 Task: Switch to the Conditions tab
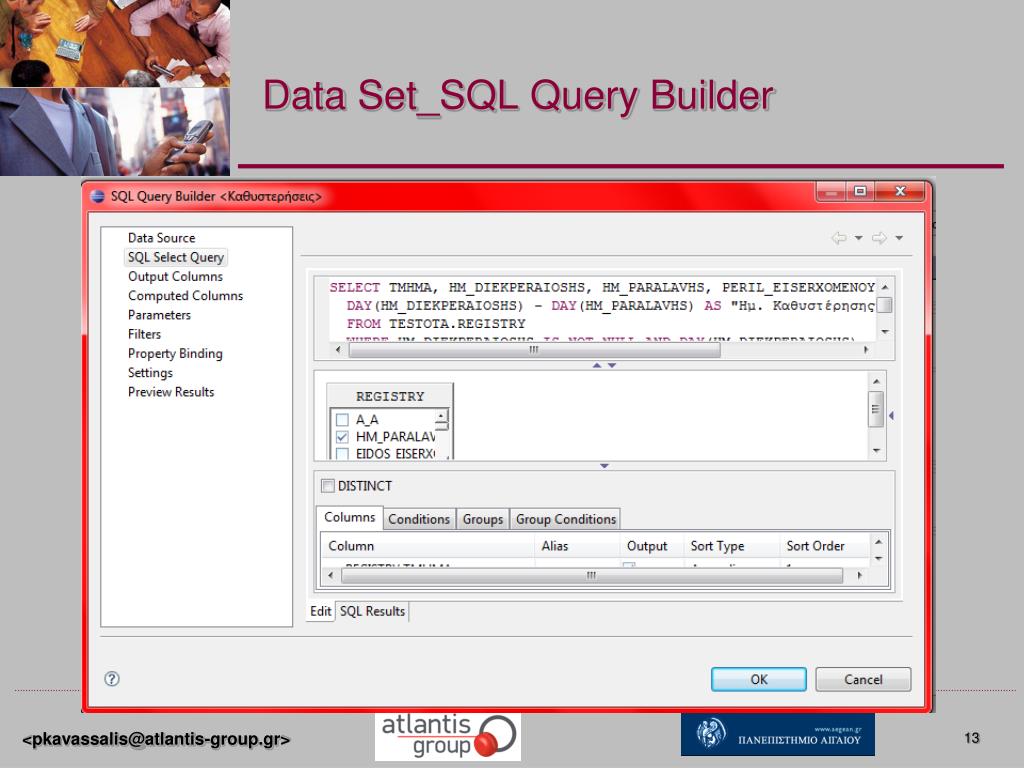pyautogui.click(x=418, y=519)
